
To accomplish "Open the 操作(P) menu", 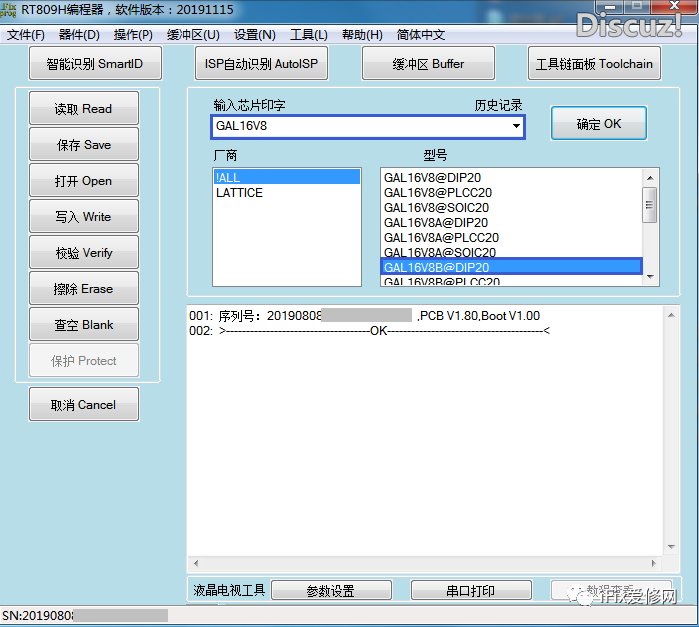I will tap(133, 35).
